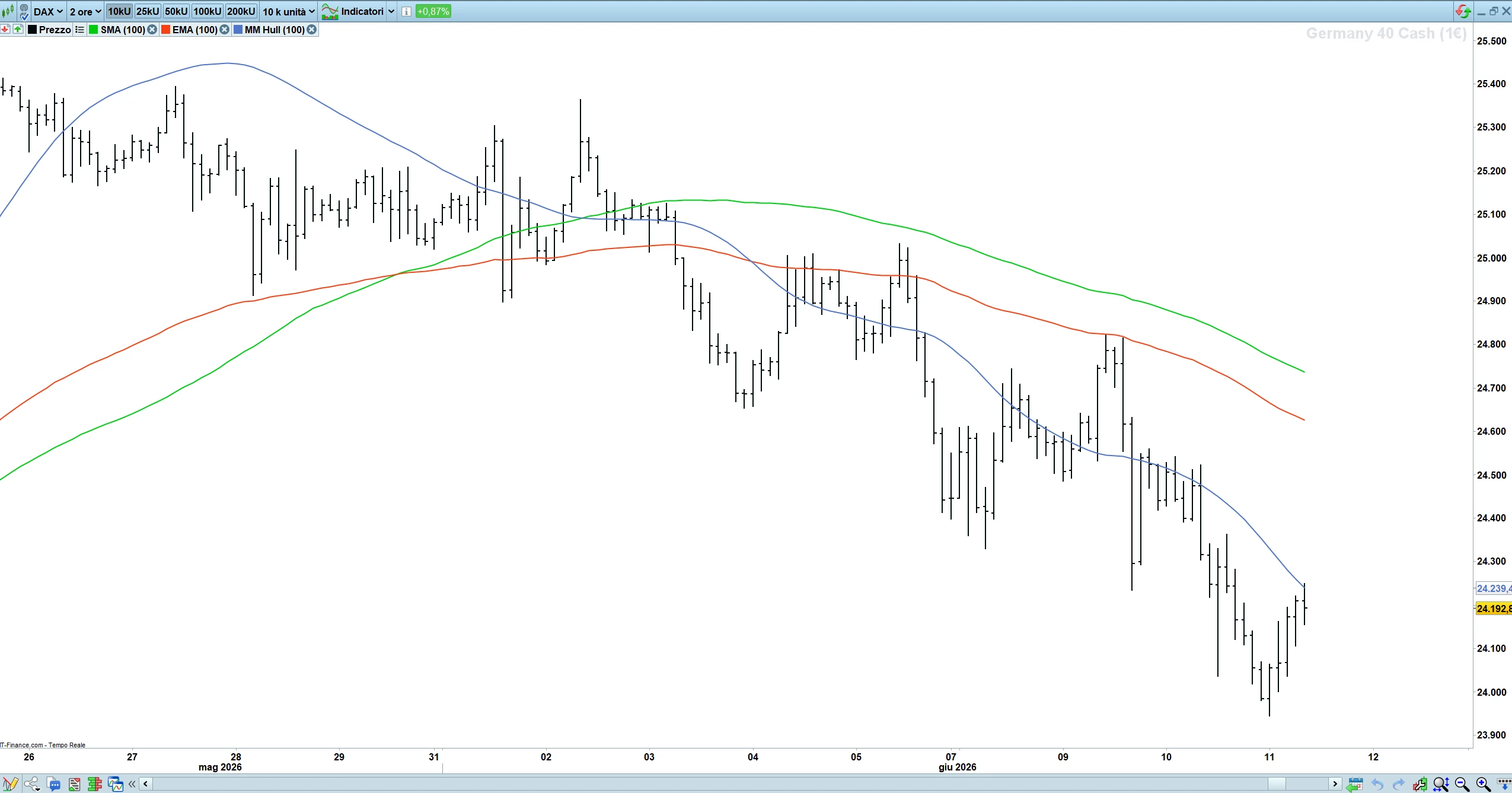The image size is (1512, 793).
Task: Select the 50kU history button
Action: click(x=176, y=11)
